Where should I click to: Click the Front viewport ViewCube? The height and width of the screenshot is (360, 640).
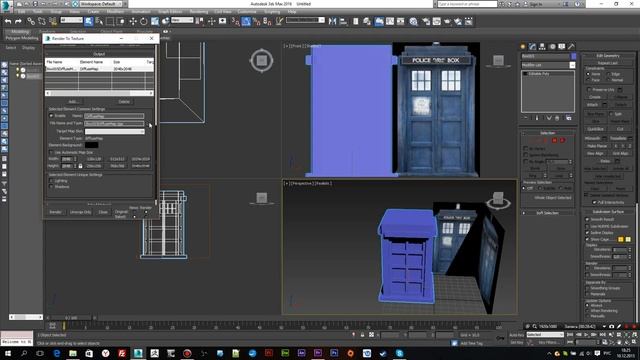tap(498, 61)
